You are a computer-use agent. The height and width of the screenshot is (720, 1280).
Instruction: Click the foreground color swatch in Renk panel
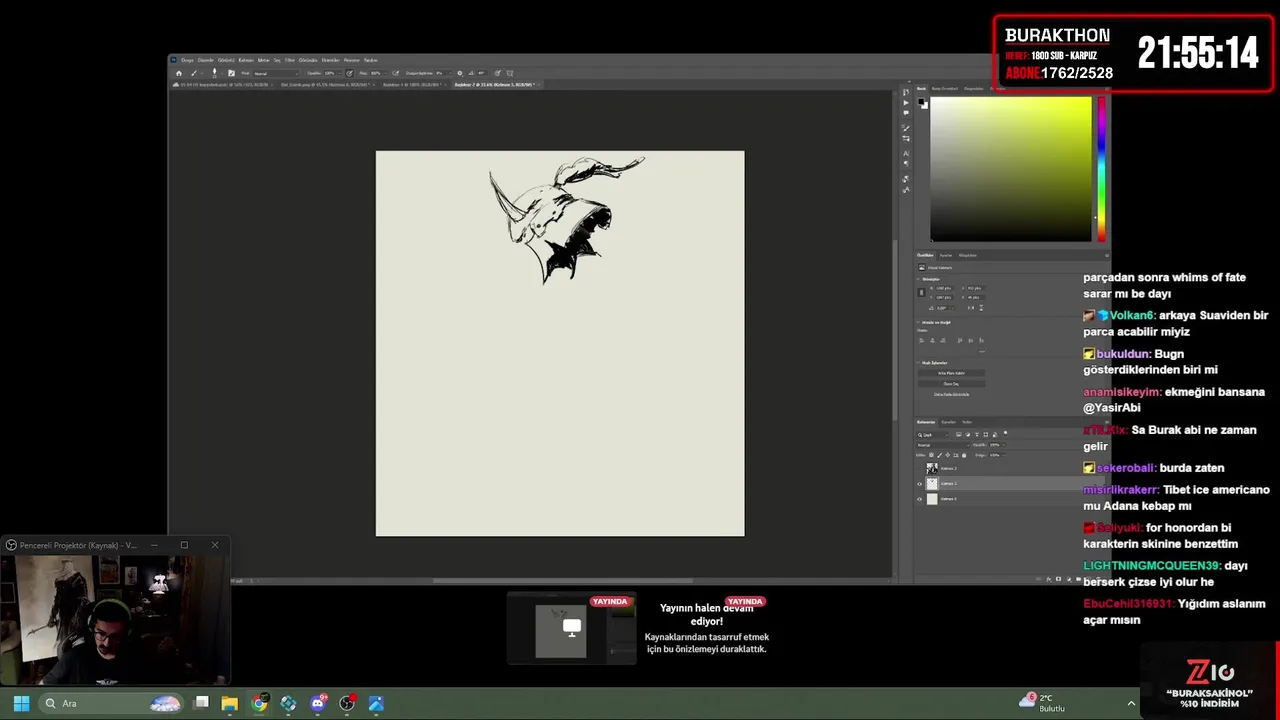coord(921,101)
